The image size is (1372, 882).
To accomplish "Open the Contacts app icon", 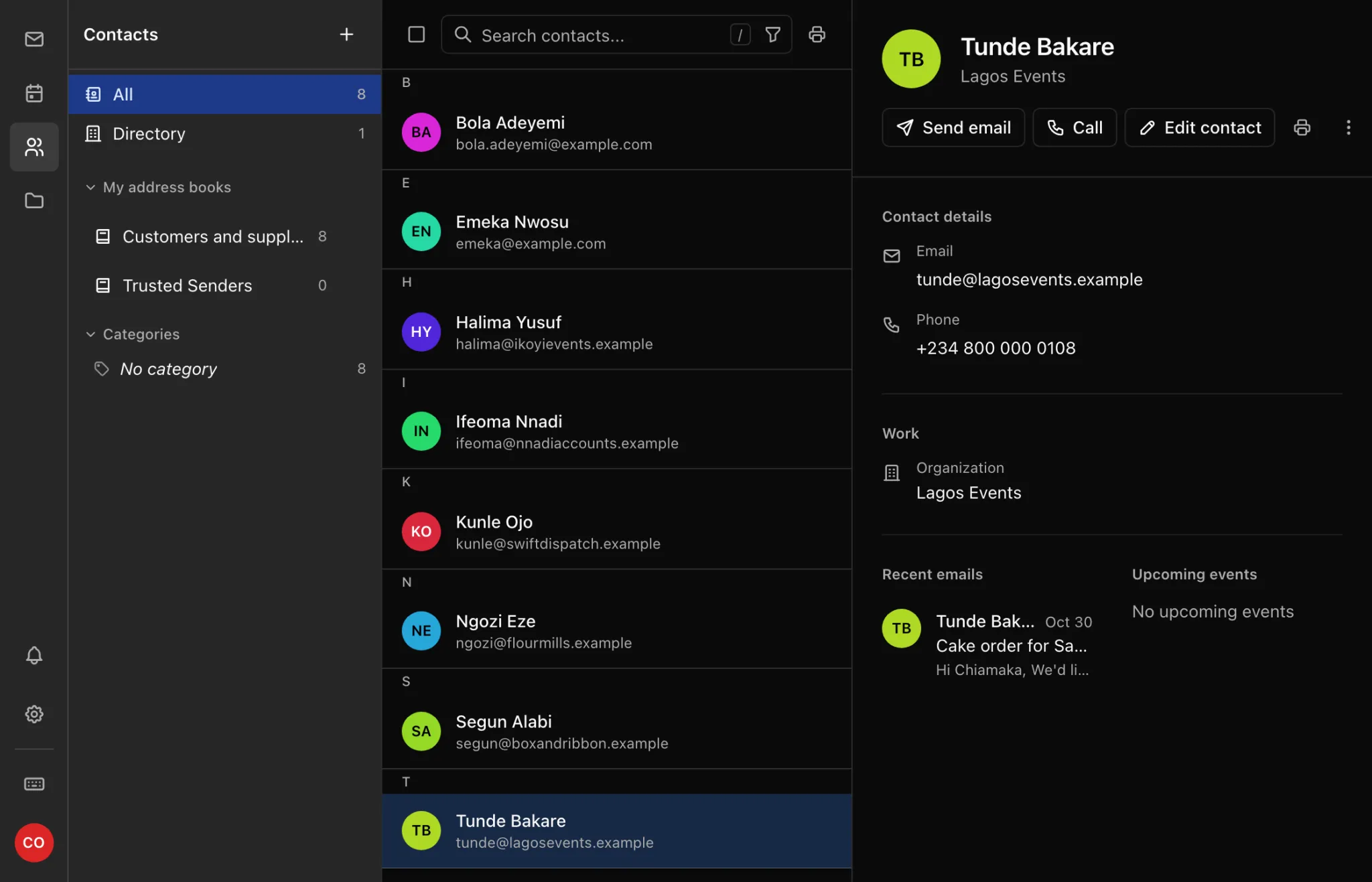I will click(34, 147).
